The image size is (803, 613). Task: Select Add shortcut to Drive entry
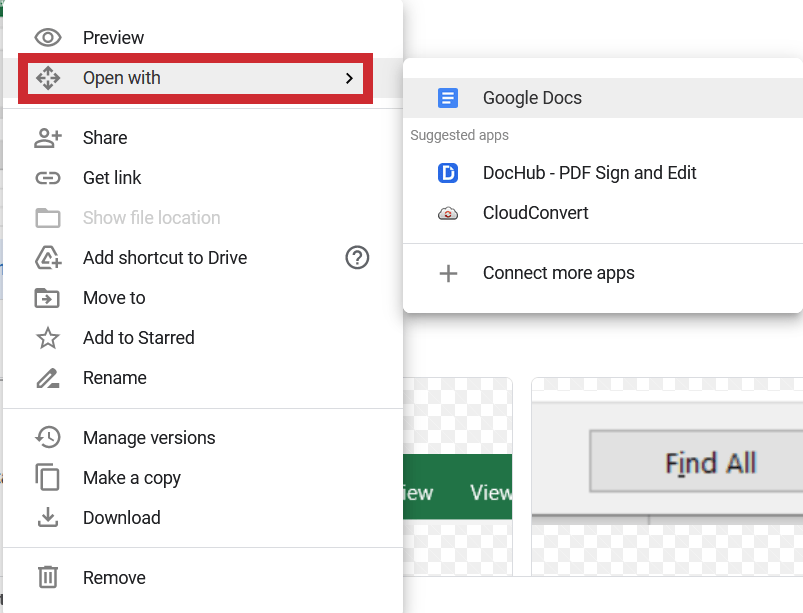click(165, 258)
